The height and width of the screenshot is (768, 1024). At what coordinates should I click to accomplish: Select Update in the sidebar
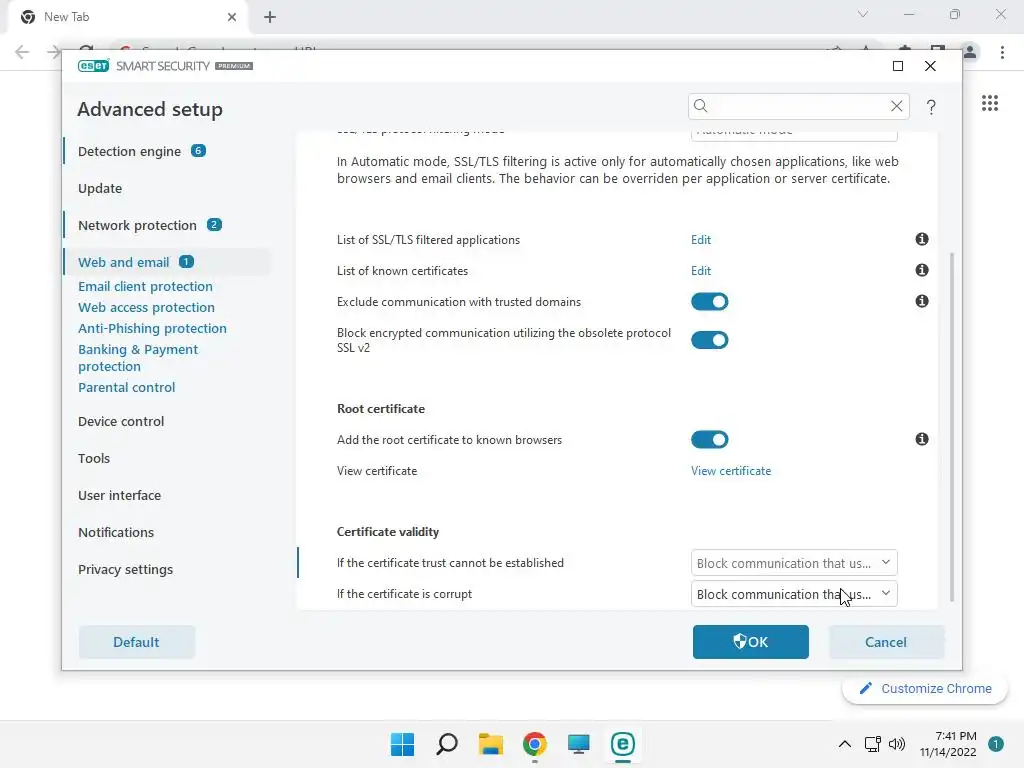[x=100, y=188]
